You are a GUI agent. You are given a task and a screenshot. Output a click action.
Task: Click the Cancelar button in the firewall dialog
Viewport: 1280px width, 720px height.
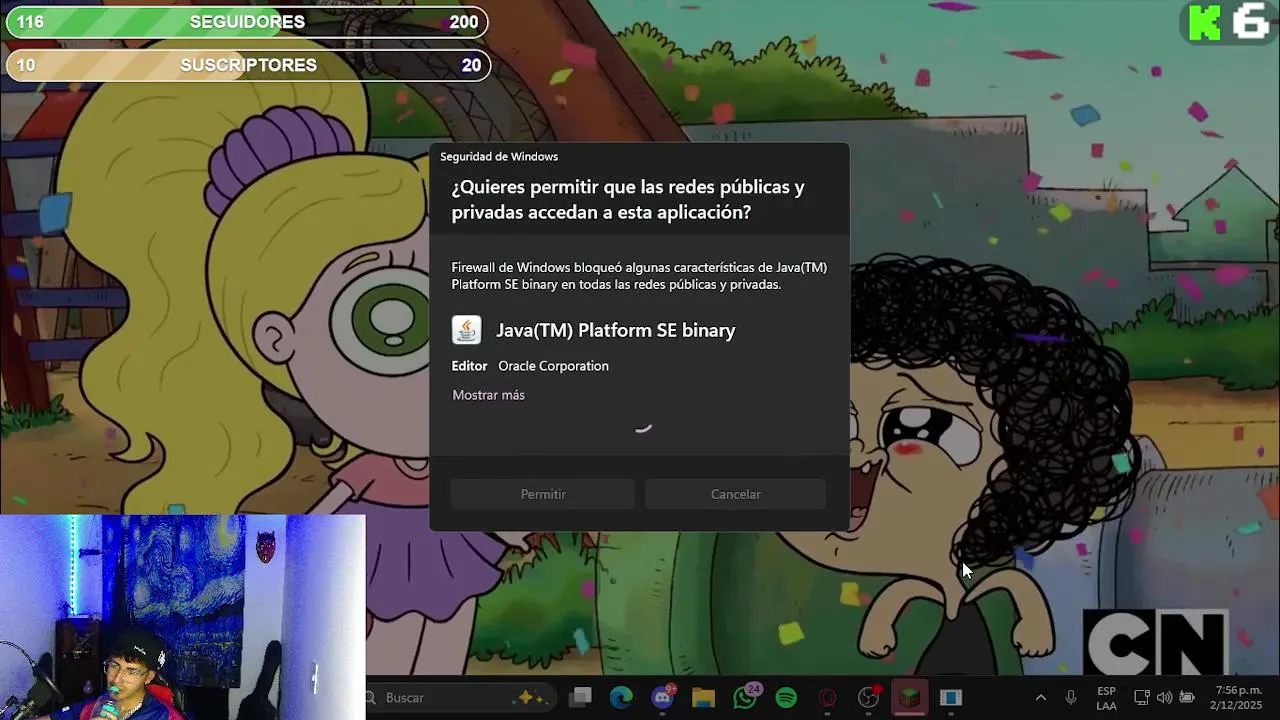(x=736, y=494)
